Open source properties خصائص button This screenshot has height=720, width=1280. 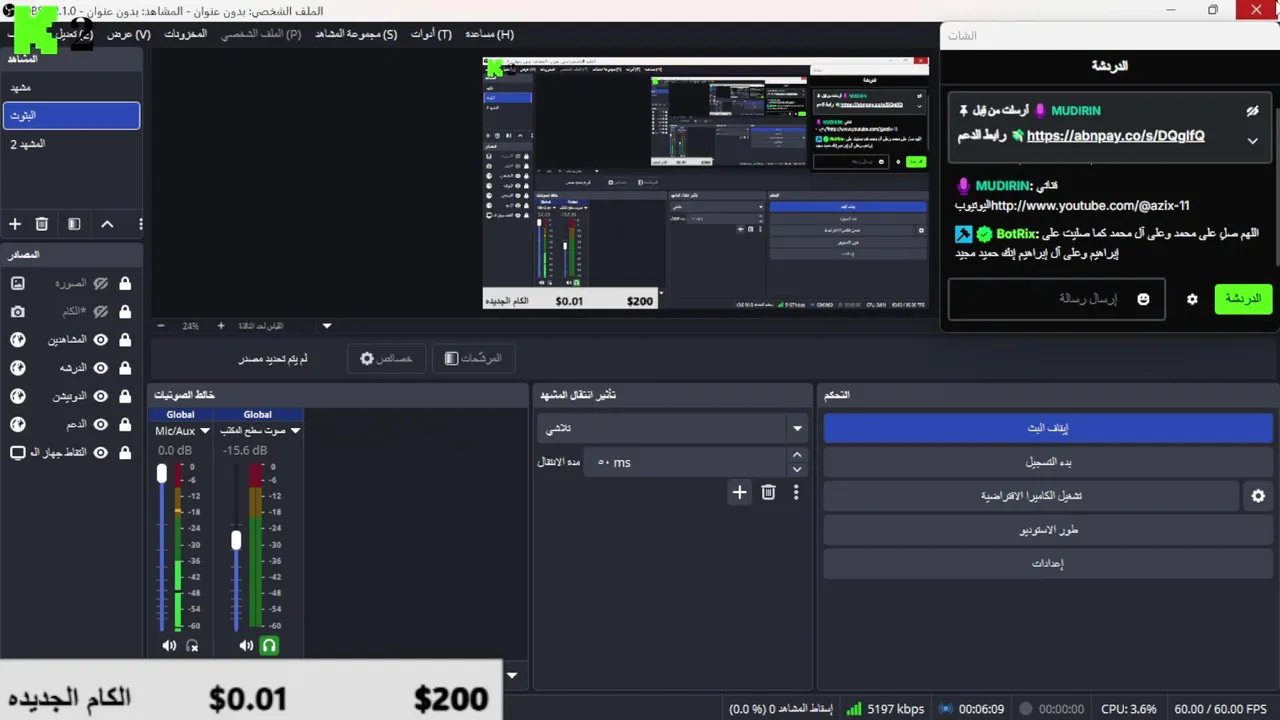[x=386, y=358]
